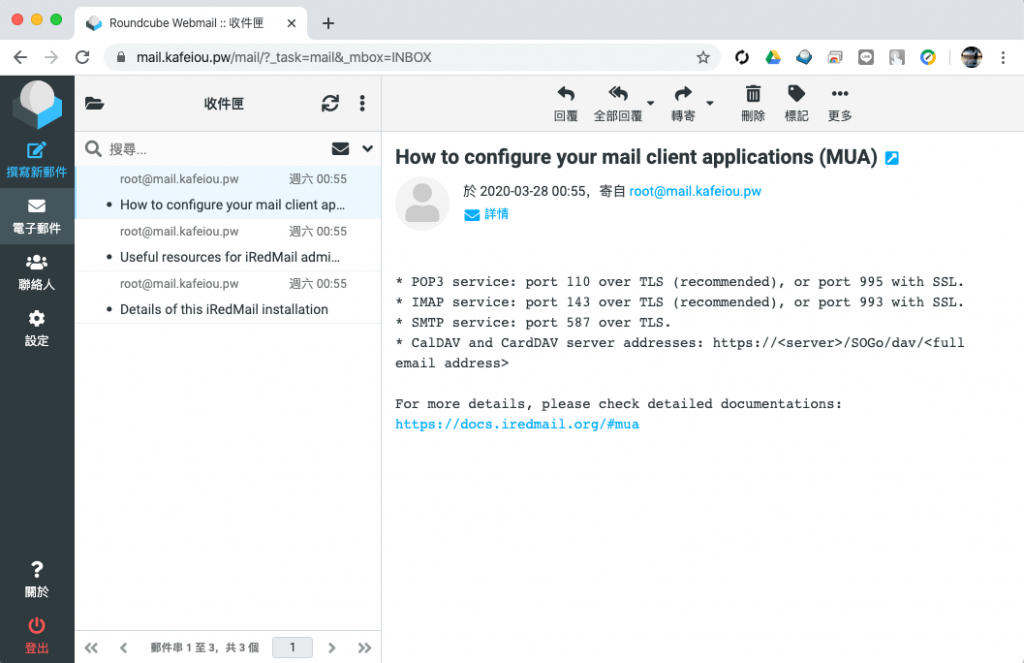Open the message in a new window
The image size is (1024, 663).
point(892,158)
